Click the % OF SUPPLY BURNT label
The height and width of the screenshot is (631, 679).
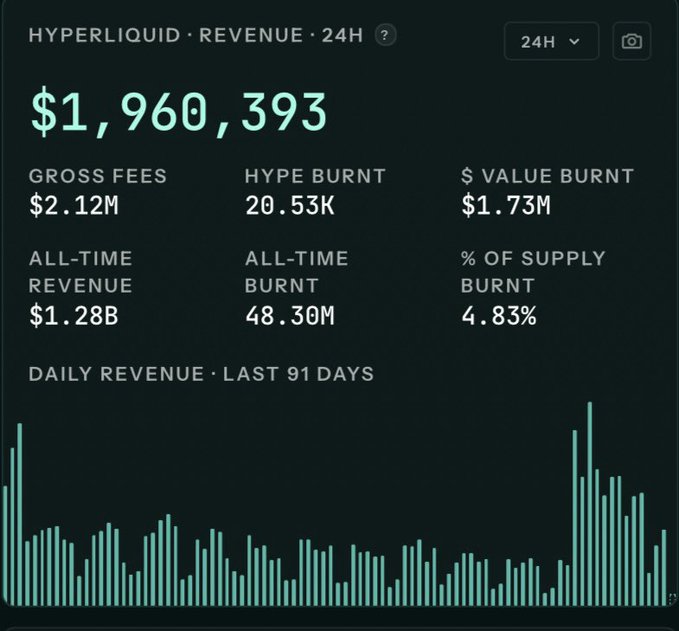click(533, 272)
